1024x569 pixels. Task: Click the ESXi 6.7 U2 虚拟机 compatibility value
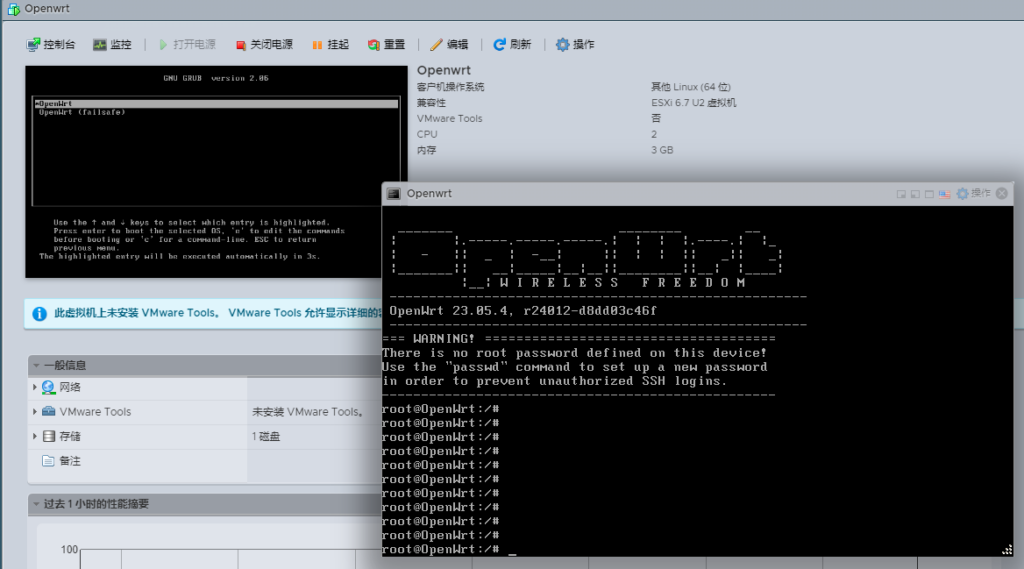[694, 103]
